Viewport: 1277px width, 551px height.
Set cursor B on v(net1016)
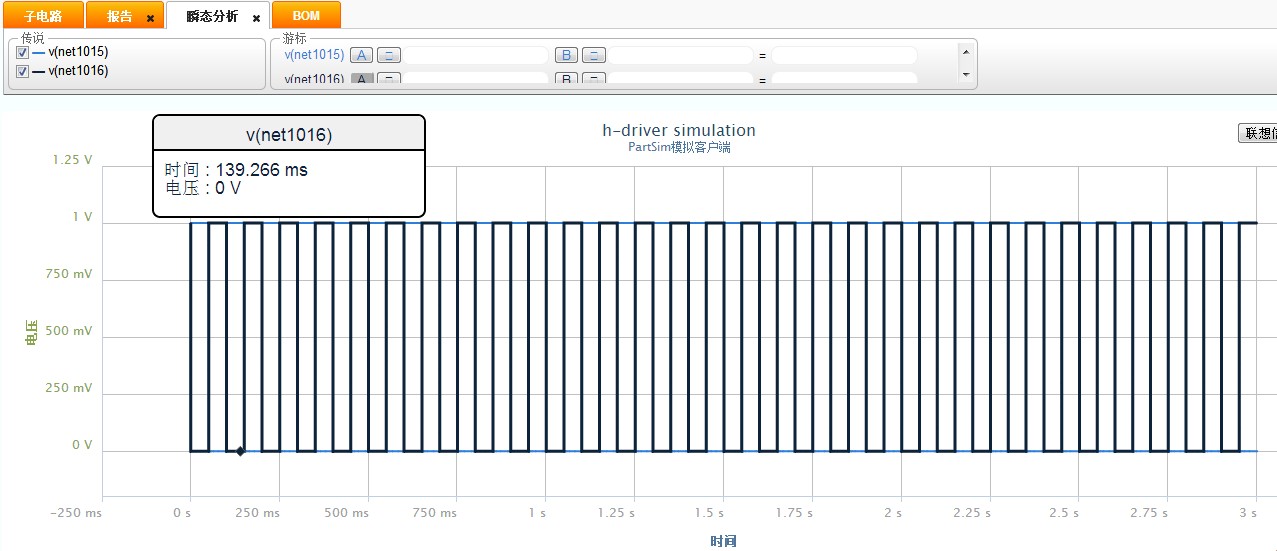pyautogui.click(x=567, y=78)
